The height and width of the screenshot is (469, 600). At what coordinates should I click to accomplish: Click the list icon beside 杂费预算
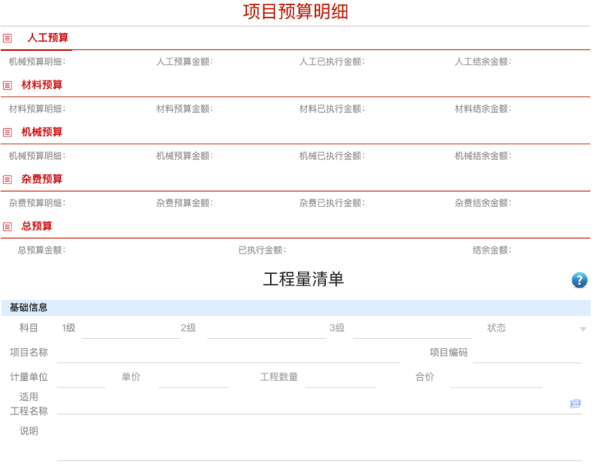click(x=7, y=179)
